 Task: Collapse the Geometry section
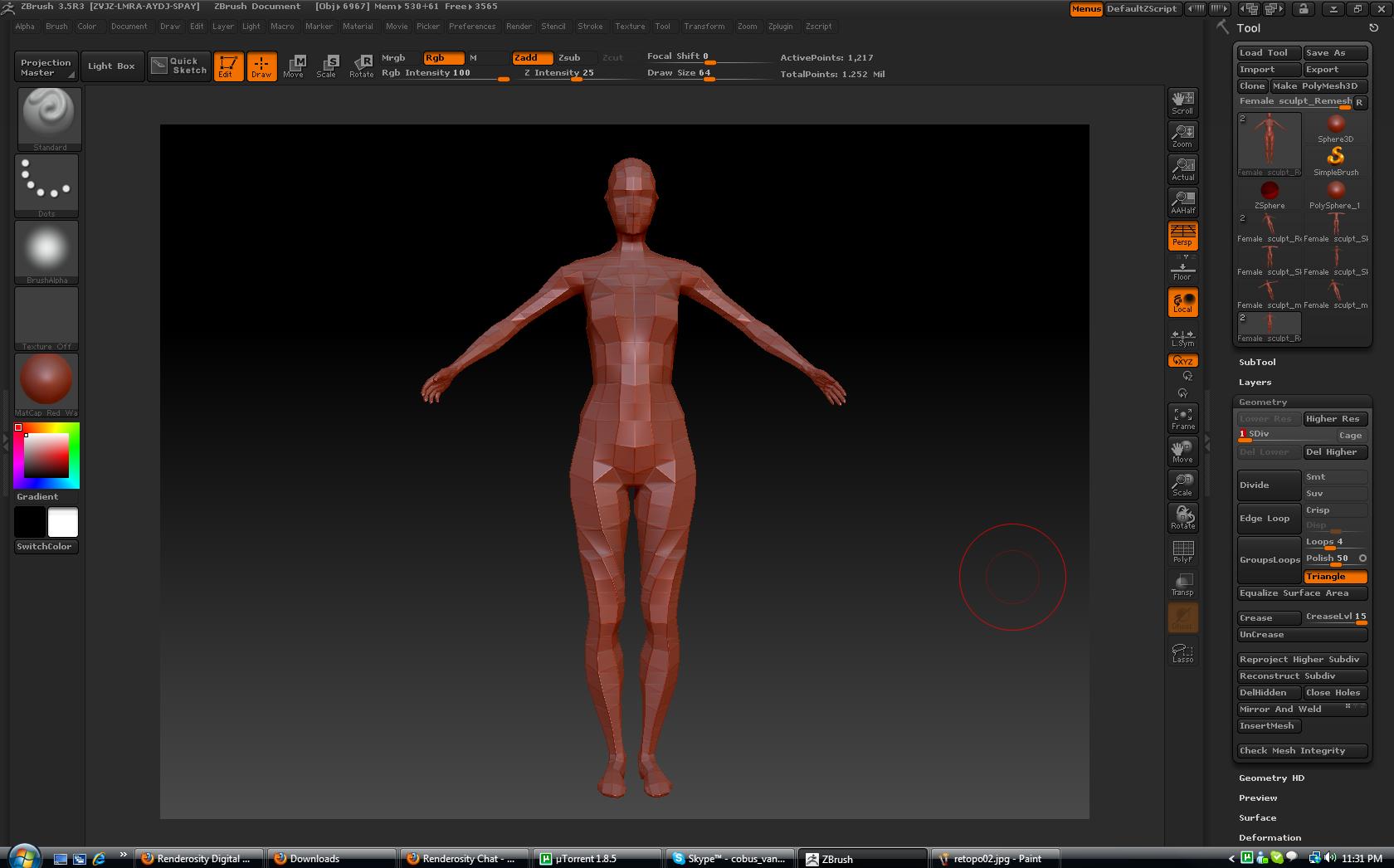click(x=1263, y=402)
